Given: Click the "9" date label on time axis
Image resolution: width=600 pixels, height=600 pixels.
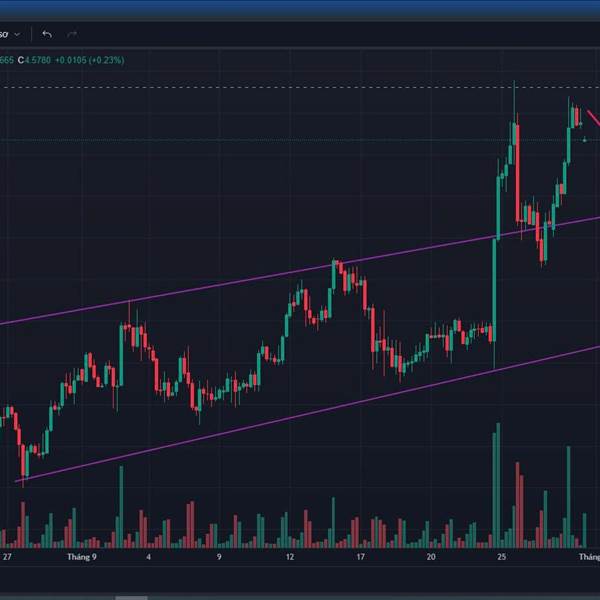Looking at the screenshot, I should tap(219, 557).
